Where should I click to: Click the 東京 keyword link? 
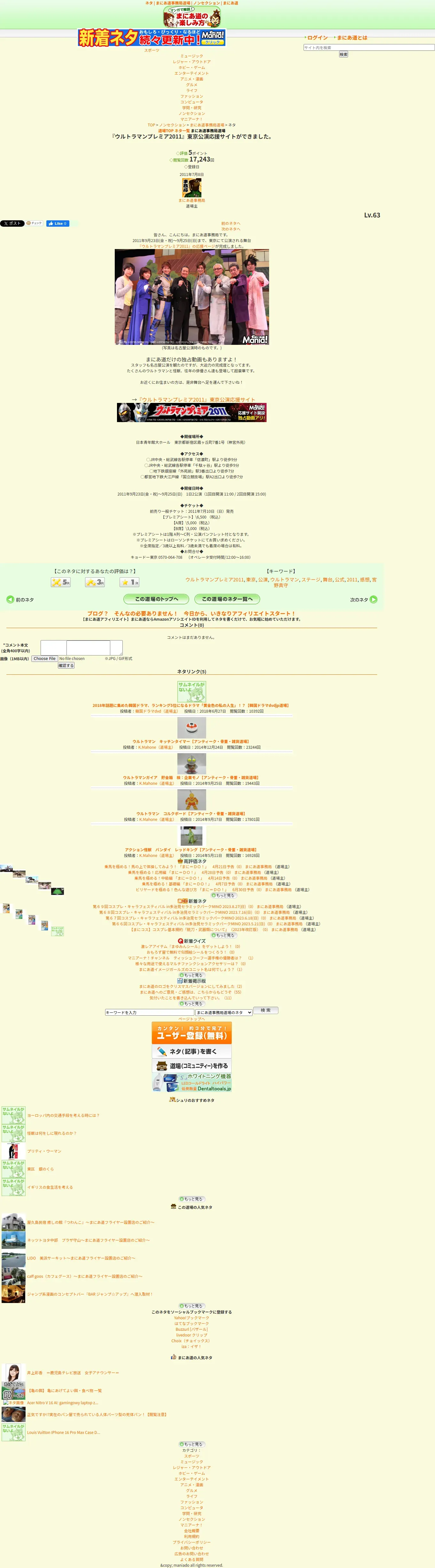pyautogui.click(x=250, y=579)
